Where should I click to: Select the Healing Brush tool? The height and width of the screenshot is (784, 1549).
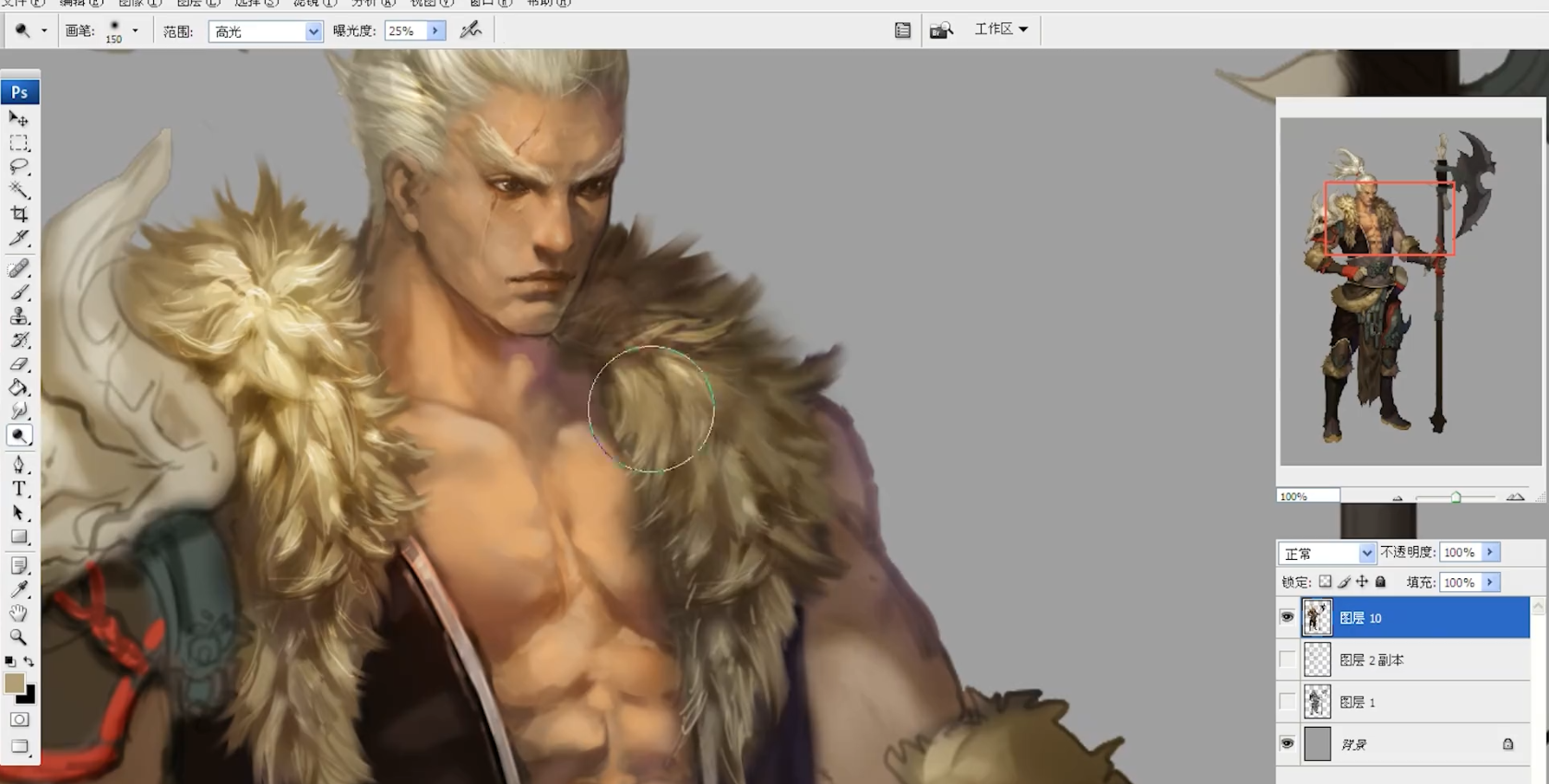point(18,268)
